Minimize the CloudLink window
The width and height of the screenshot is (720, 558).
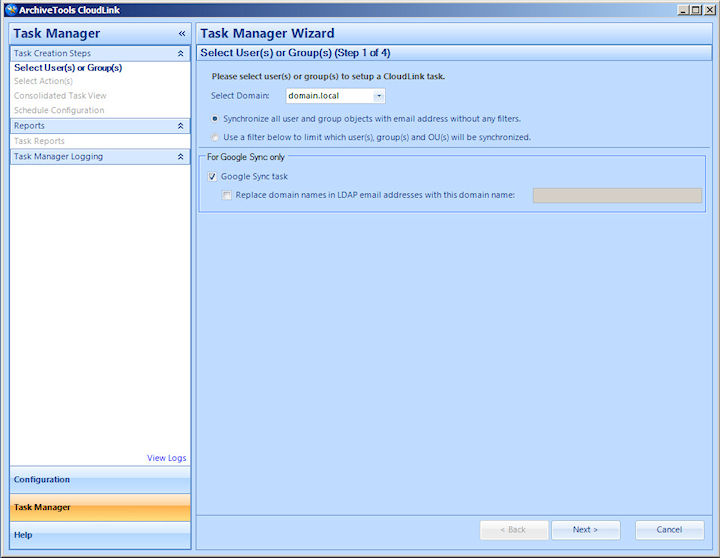pyautogui.click(x=683, y=10)
